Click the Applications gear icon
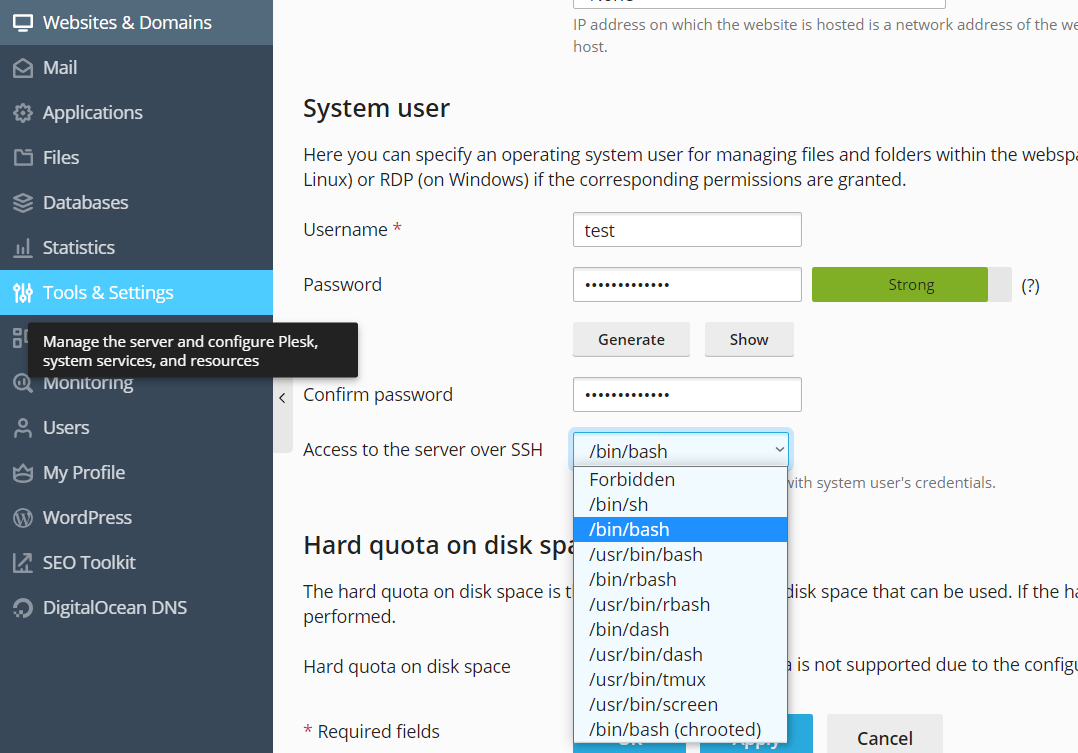The image size is (1078, 753). click(x=22, y=113)
